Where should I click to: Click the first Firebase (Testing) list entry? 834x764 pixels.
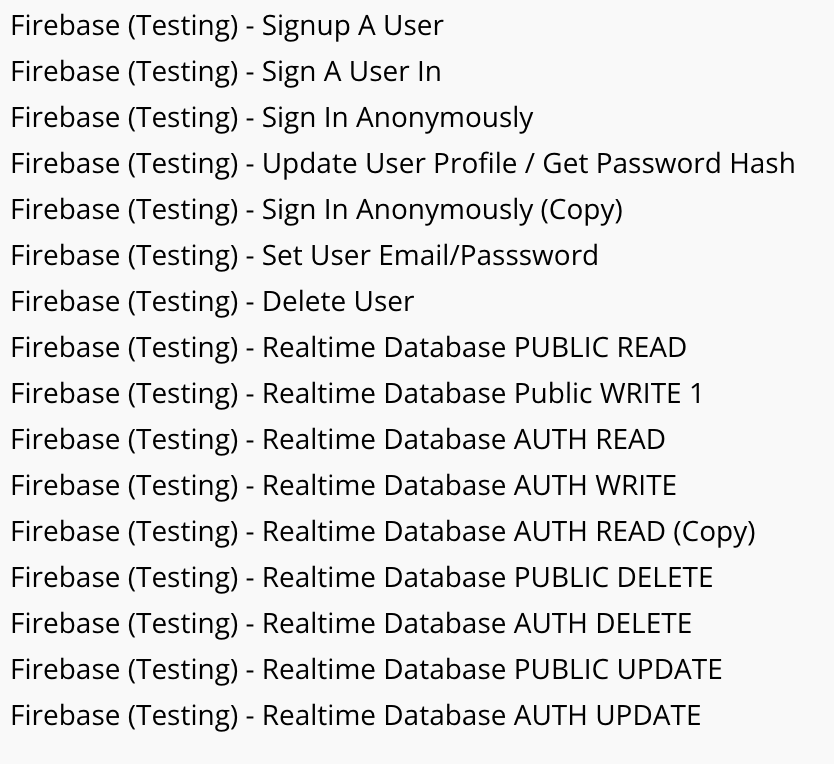coord(227,26)
